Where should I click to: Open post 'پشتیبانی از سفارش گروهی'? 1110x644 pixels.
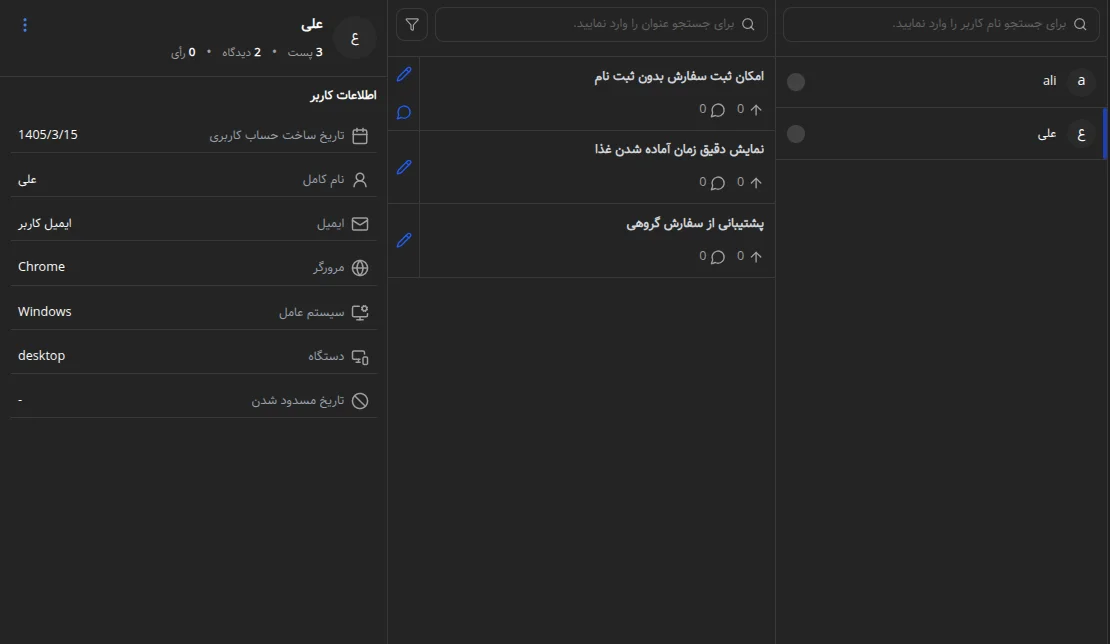694,224
